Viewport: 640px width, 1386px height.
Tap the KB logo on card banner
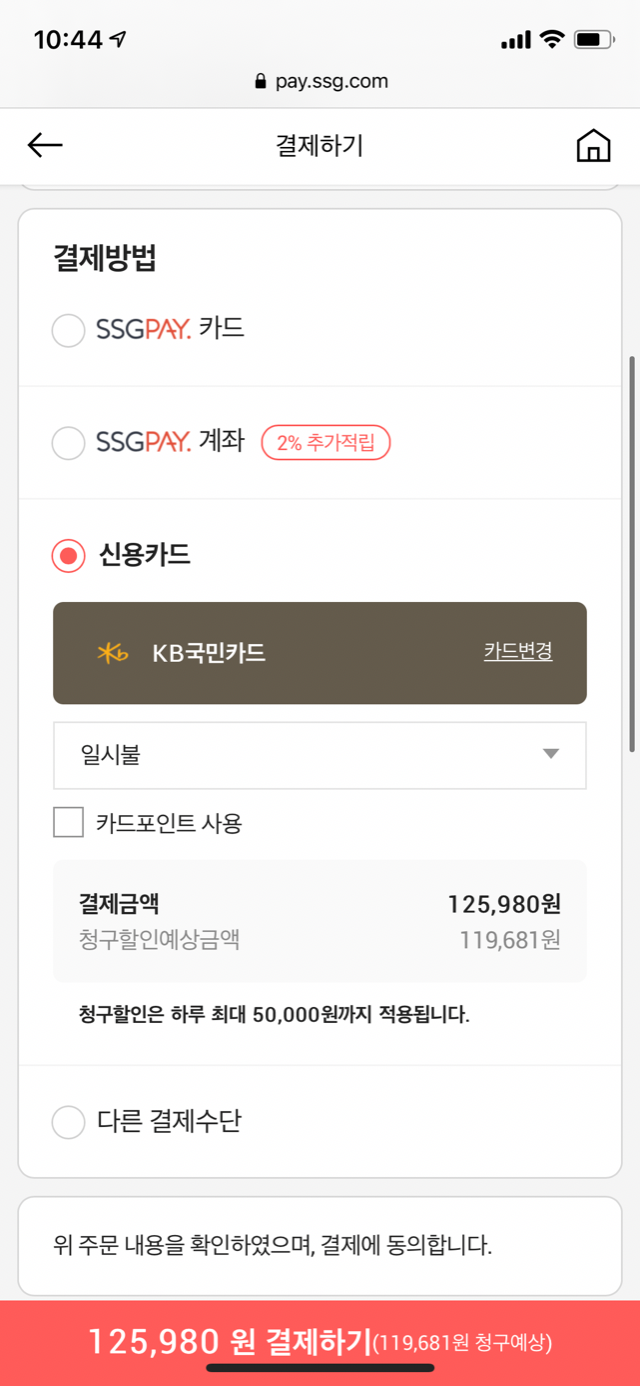click(112, 653)
